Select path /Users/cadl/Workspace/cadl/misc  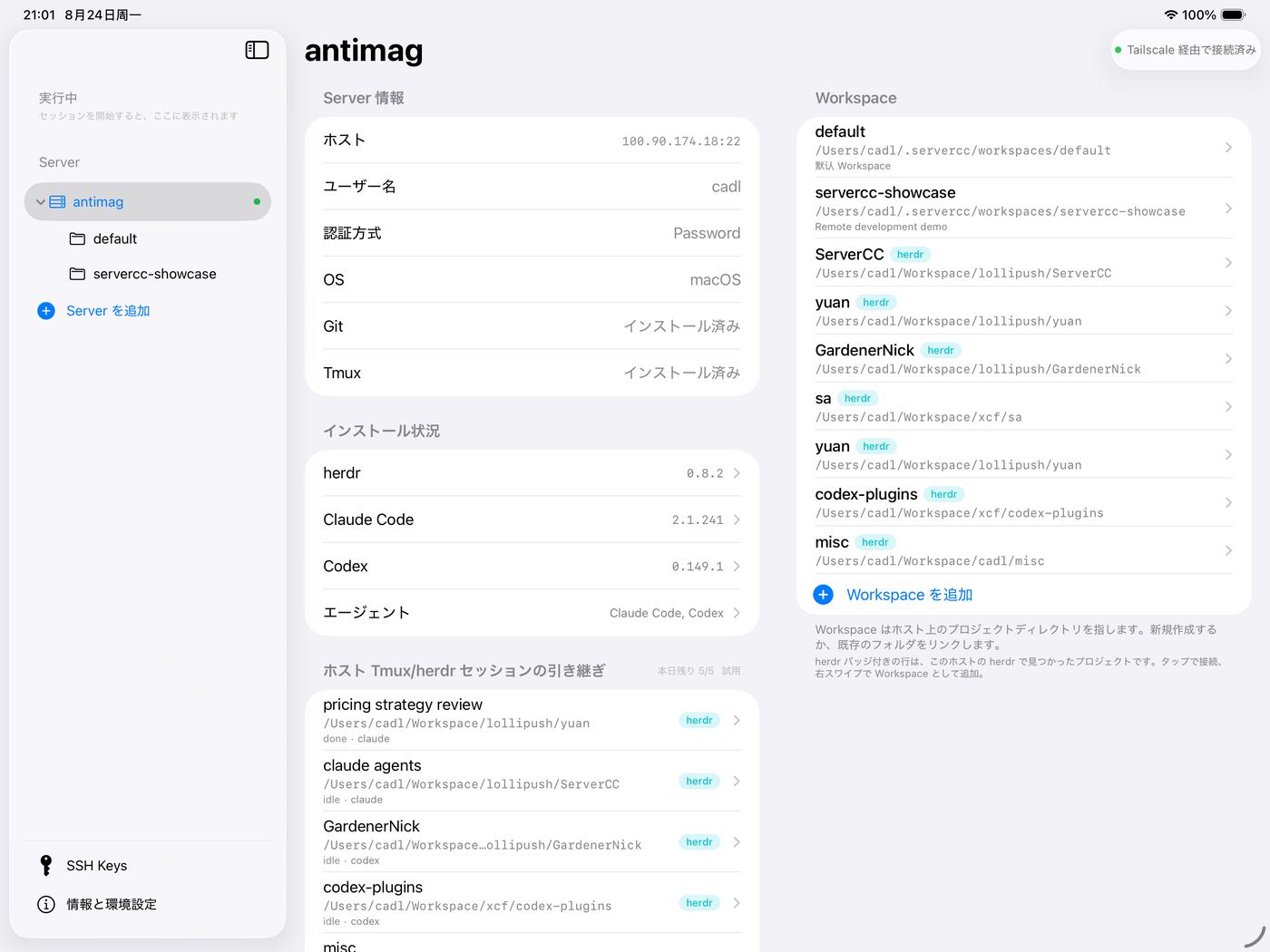point(930,562)
